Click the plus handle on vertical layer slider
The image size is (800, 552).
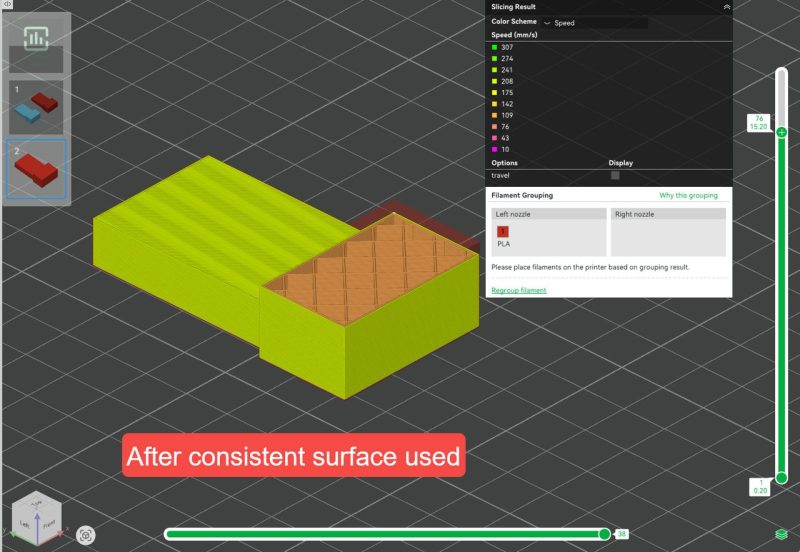point(781,132)
